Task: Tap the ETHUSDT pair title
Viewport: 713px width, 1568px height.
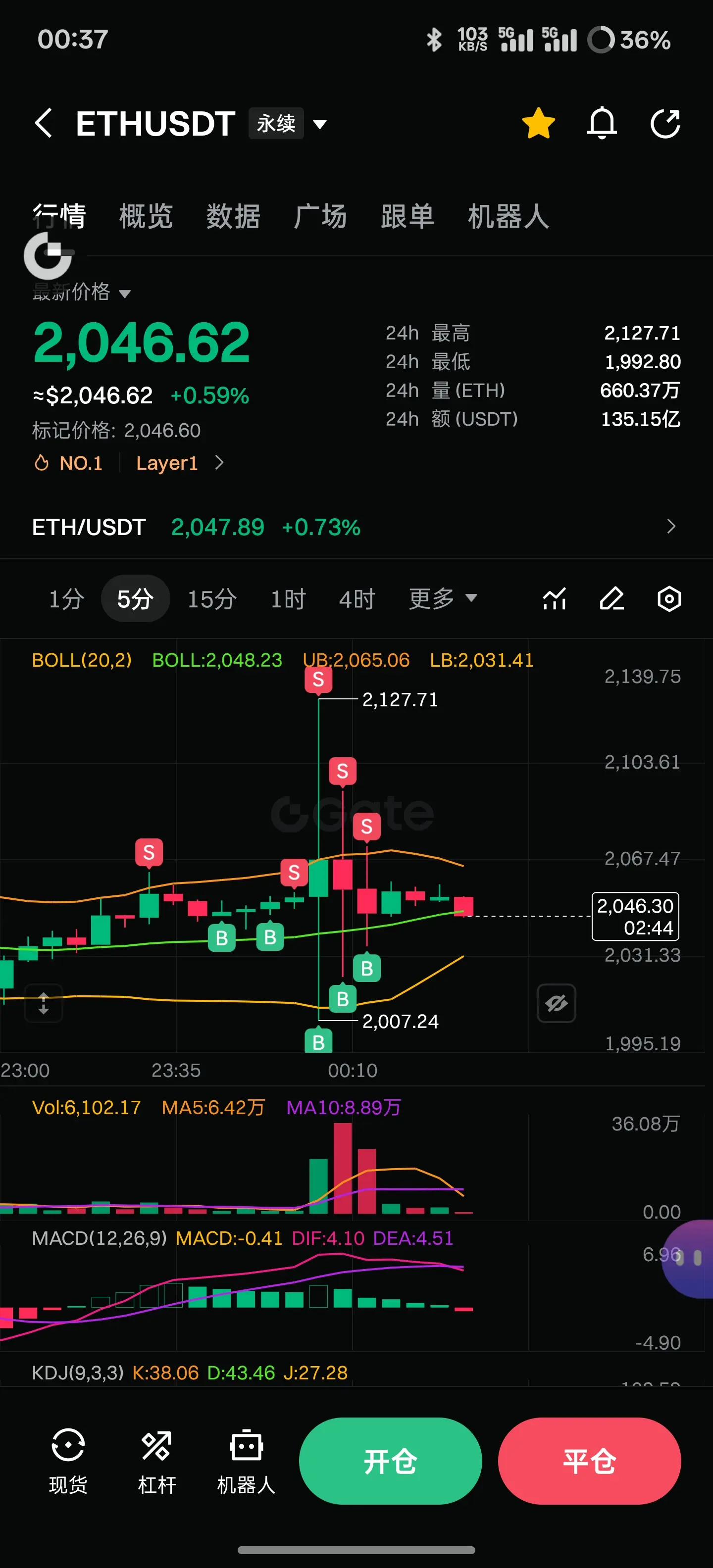Action: pyautogui.click(x=156, y=124)
